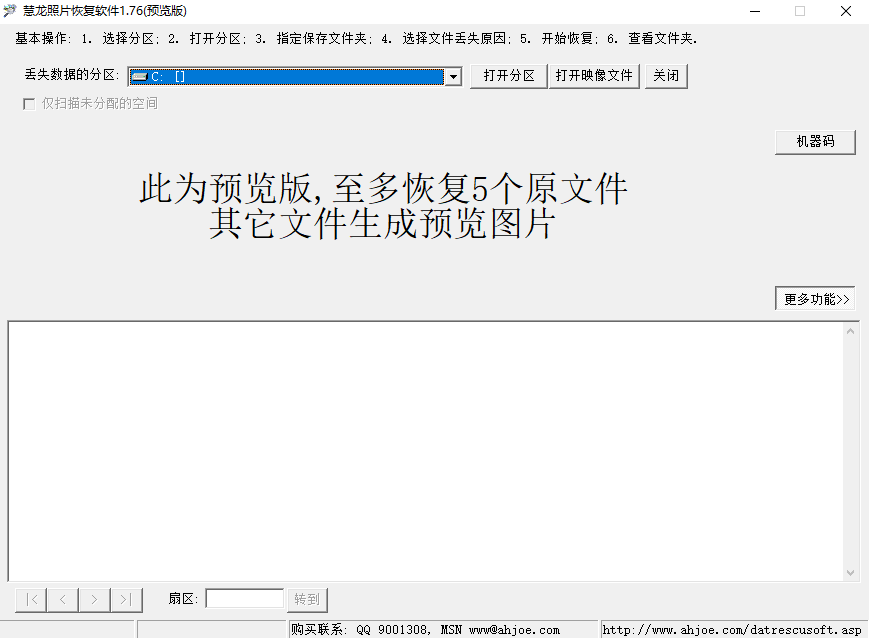
Task: Toggle 仅扫描未分配的空间 checkbox
Action: pos(29,104)
